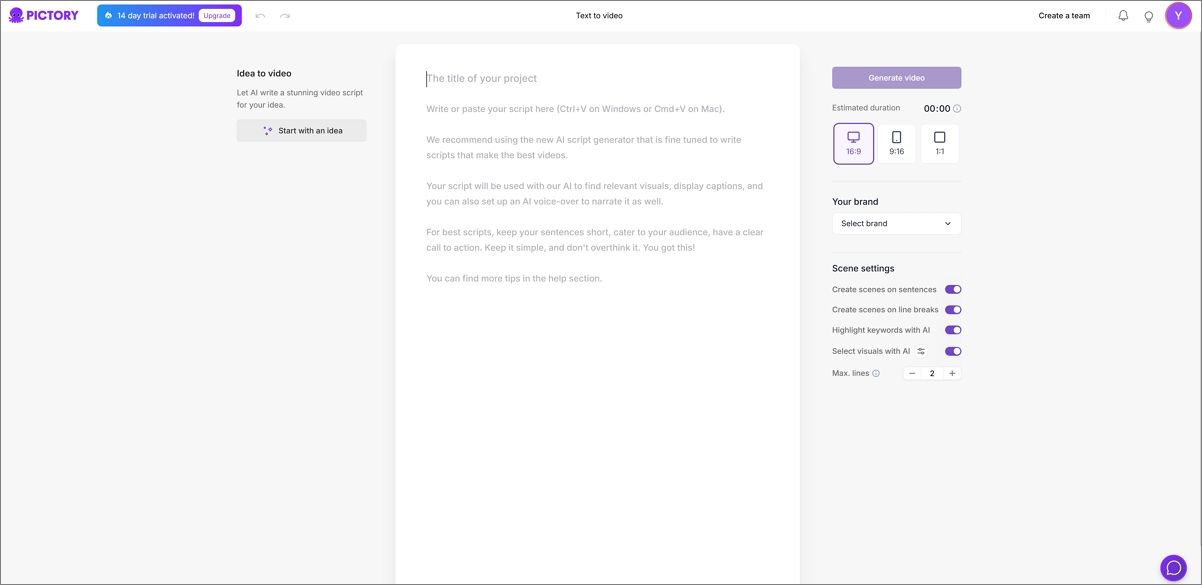Open the chat support bubble
The width and height of the screenshot is (1202, 585).
pyautogui.click(x=1173, y=568)
